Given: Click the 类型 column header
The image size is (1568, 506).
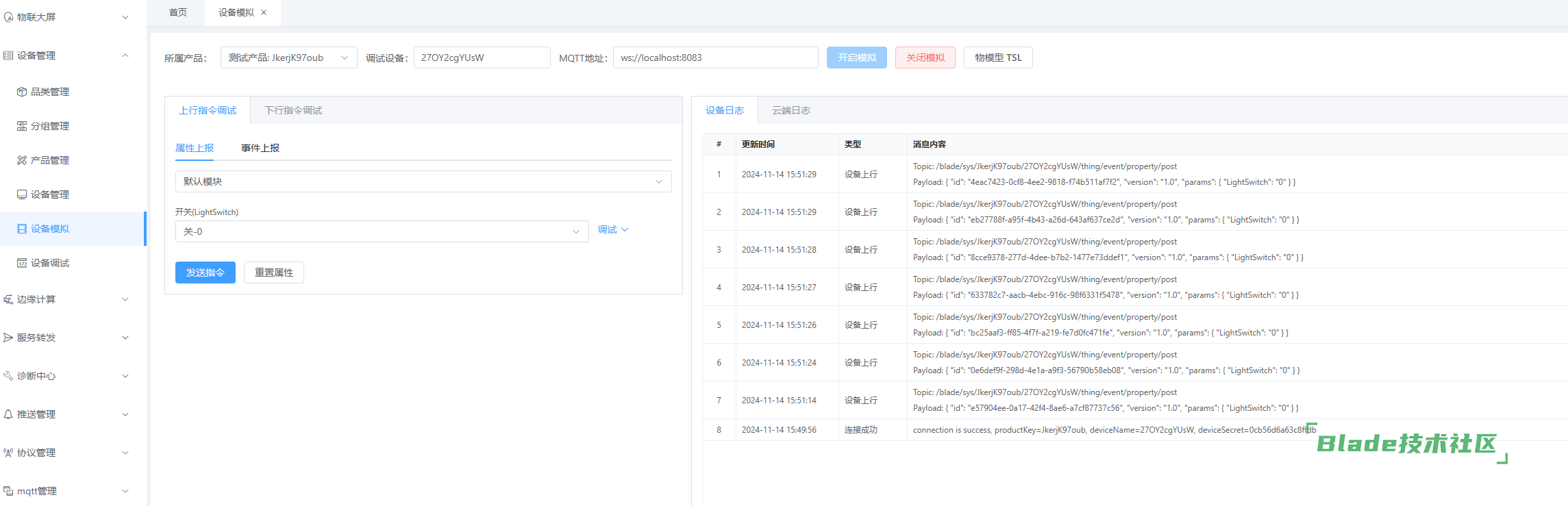Looking at the screenshot, I should [853, 144].
